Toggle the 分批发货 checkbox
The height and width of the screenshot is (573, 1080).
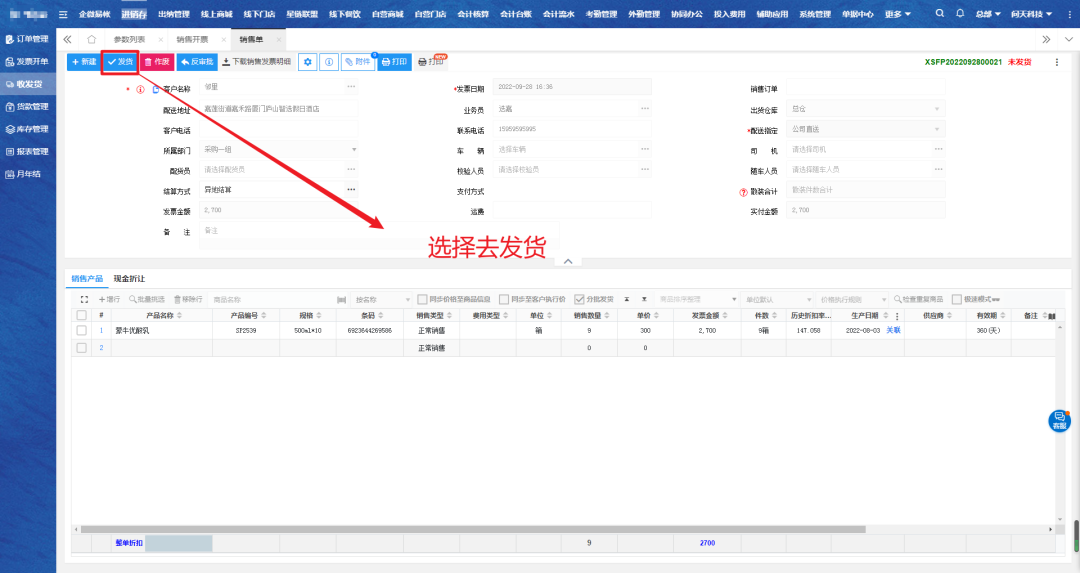[579, 299]
